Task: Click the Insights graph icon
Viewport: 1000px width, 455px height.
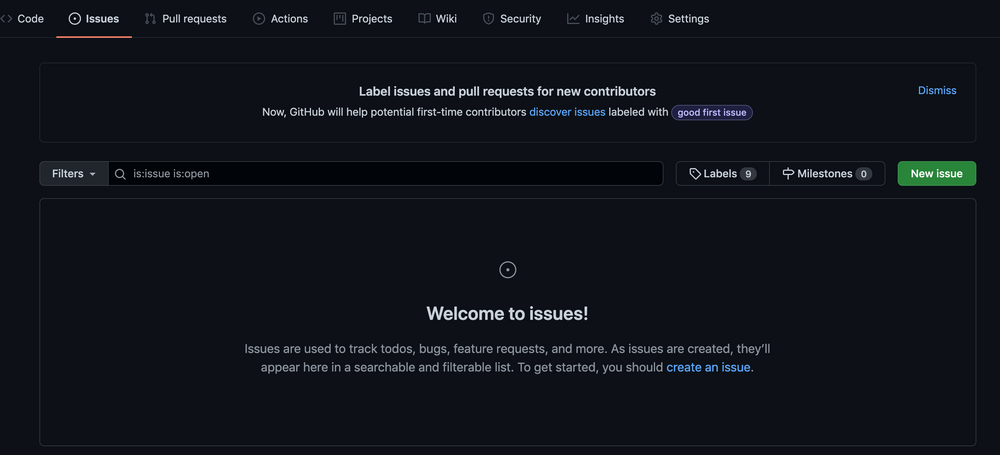Action: click(x=573, y=19)
